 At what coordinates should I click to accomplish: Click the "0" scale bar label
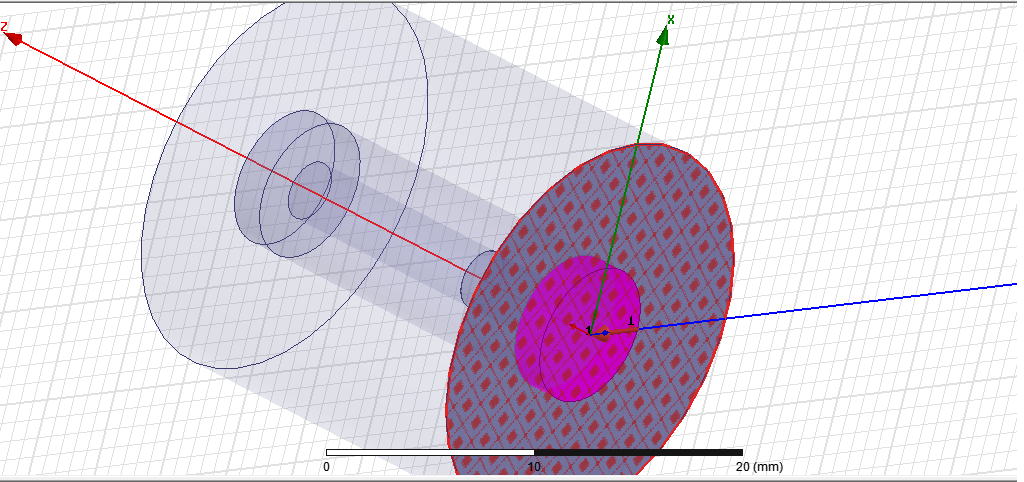tap(326, 467)
